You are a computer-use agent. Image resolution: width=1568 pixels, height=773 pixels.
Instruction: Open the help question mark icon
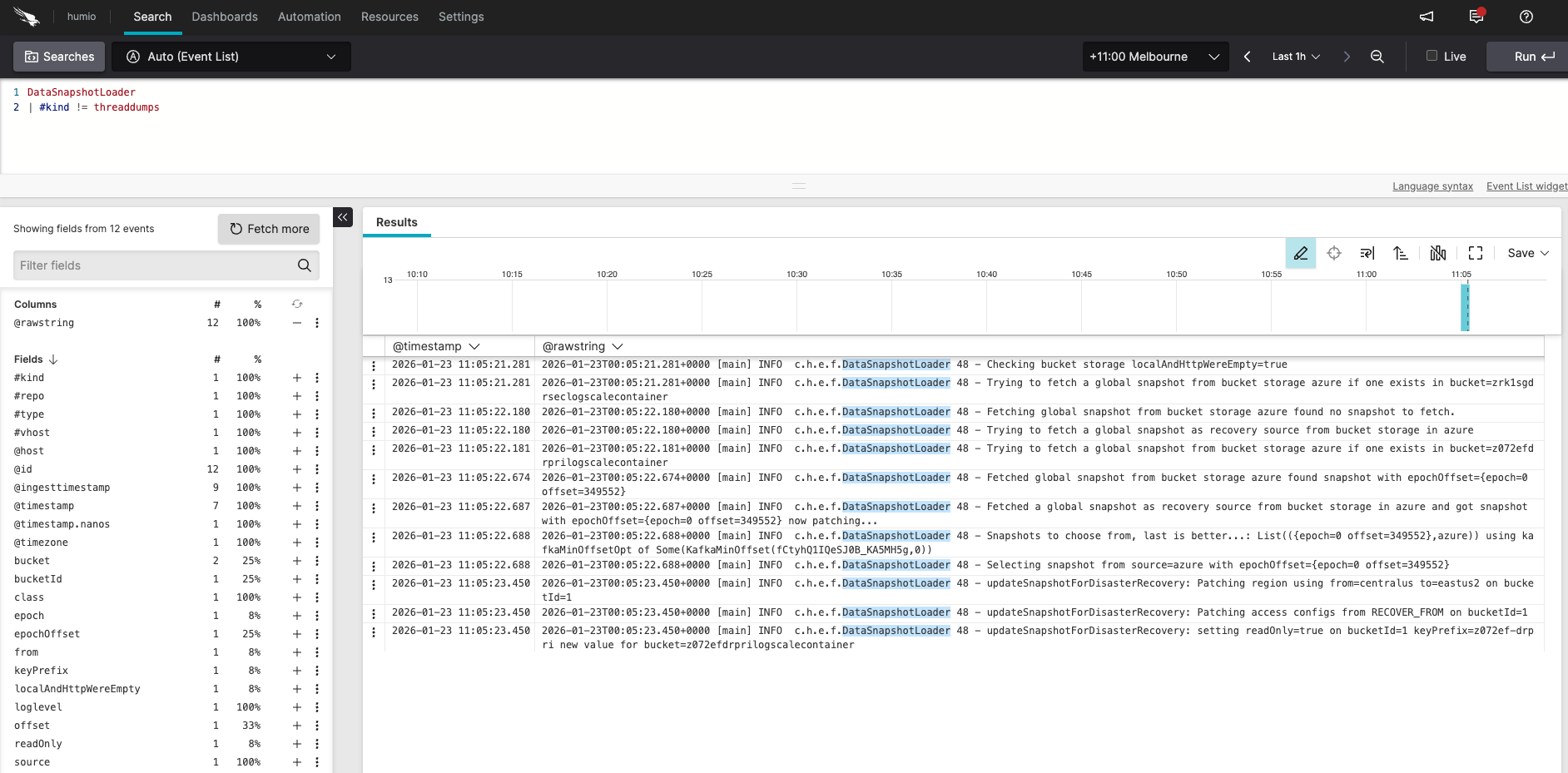[x=1526, y=17]
